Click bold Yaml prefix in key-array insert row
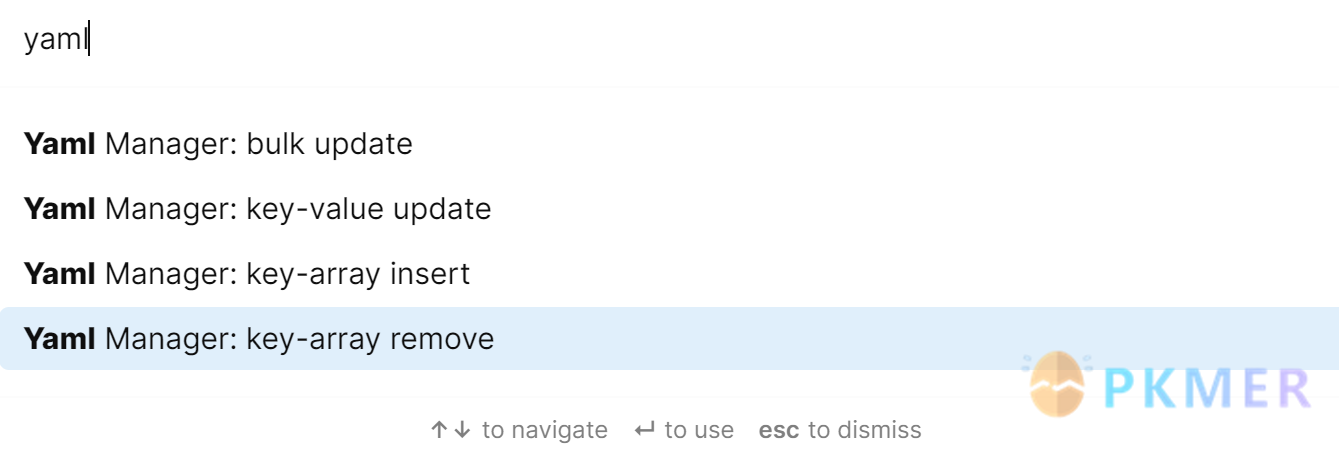The height and width of the screenshot is (453, 1339). point(60,274)
